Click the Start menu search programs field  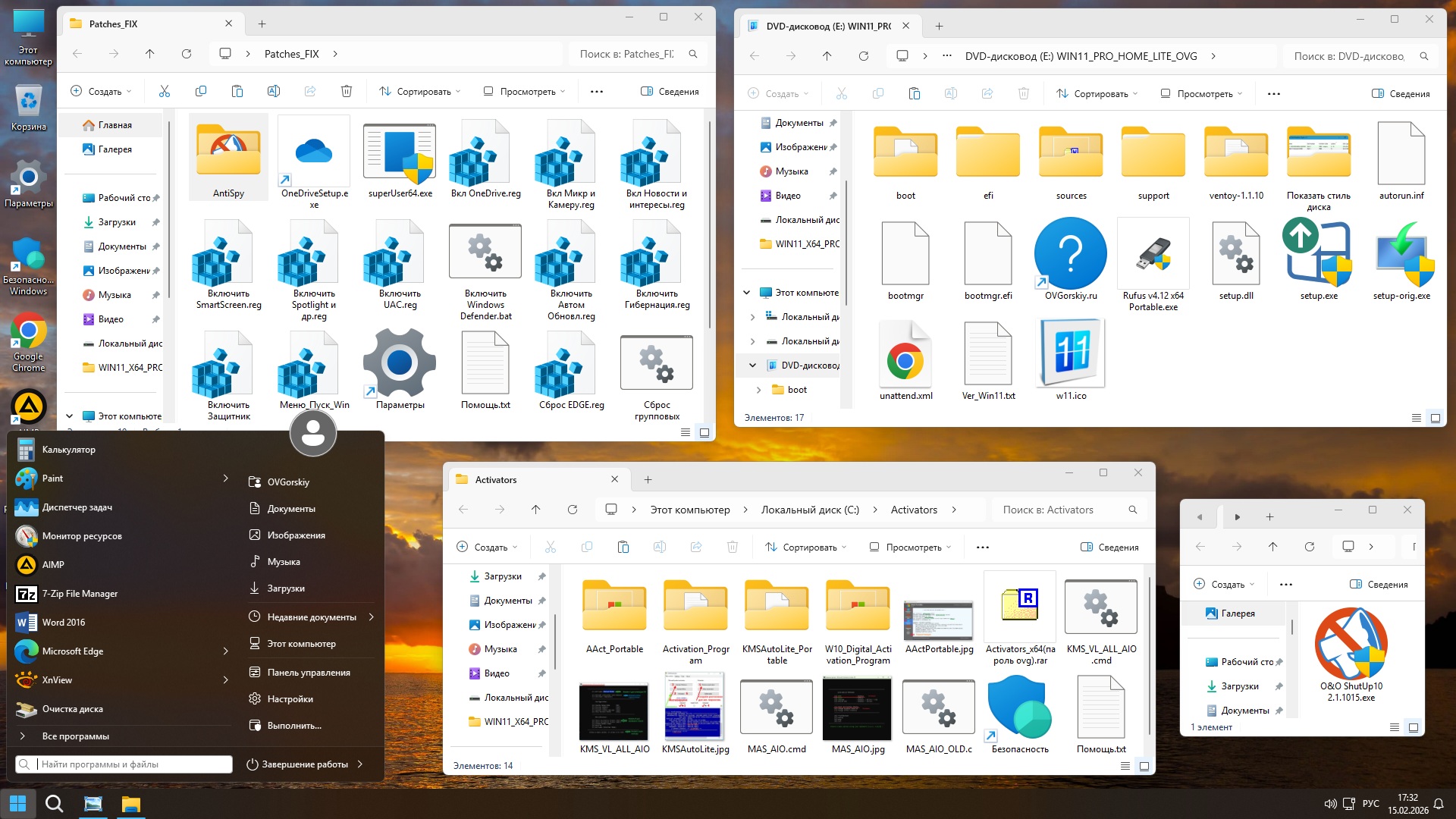(125, 764)
